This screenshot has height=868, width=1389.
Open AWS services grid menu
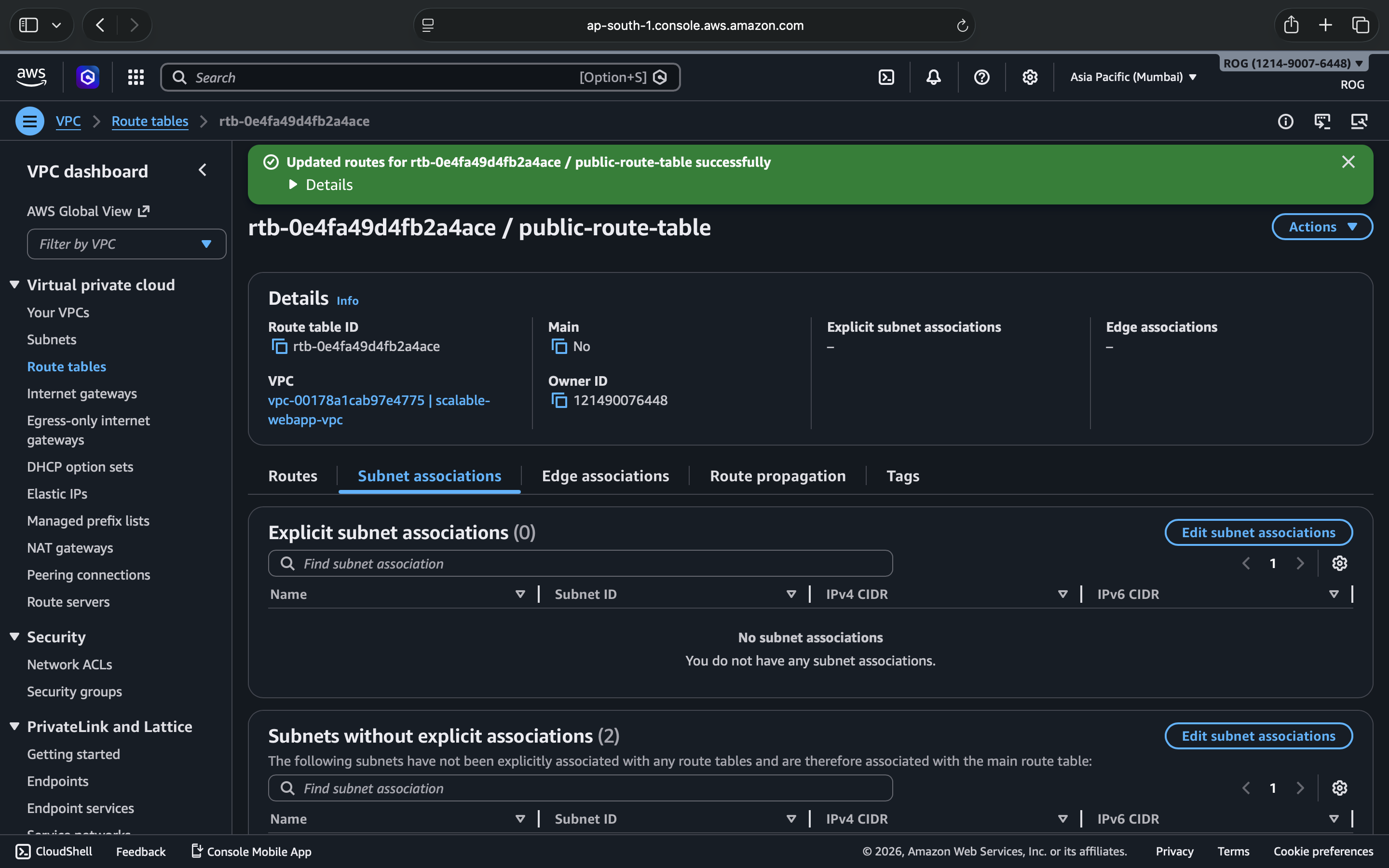pos(136,77)
